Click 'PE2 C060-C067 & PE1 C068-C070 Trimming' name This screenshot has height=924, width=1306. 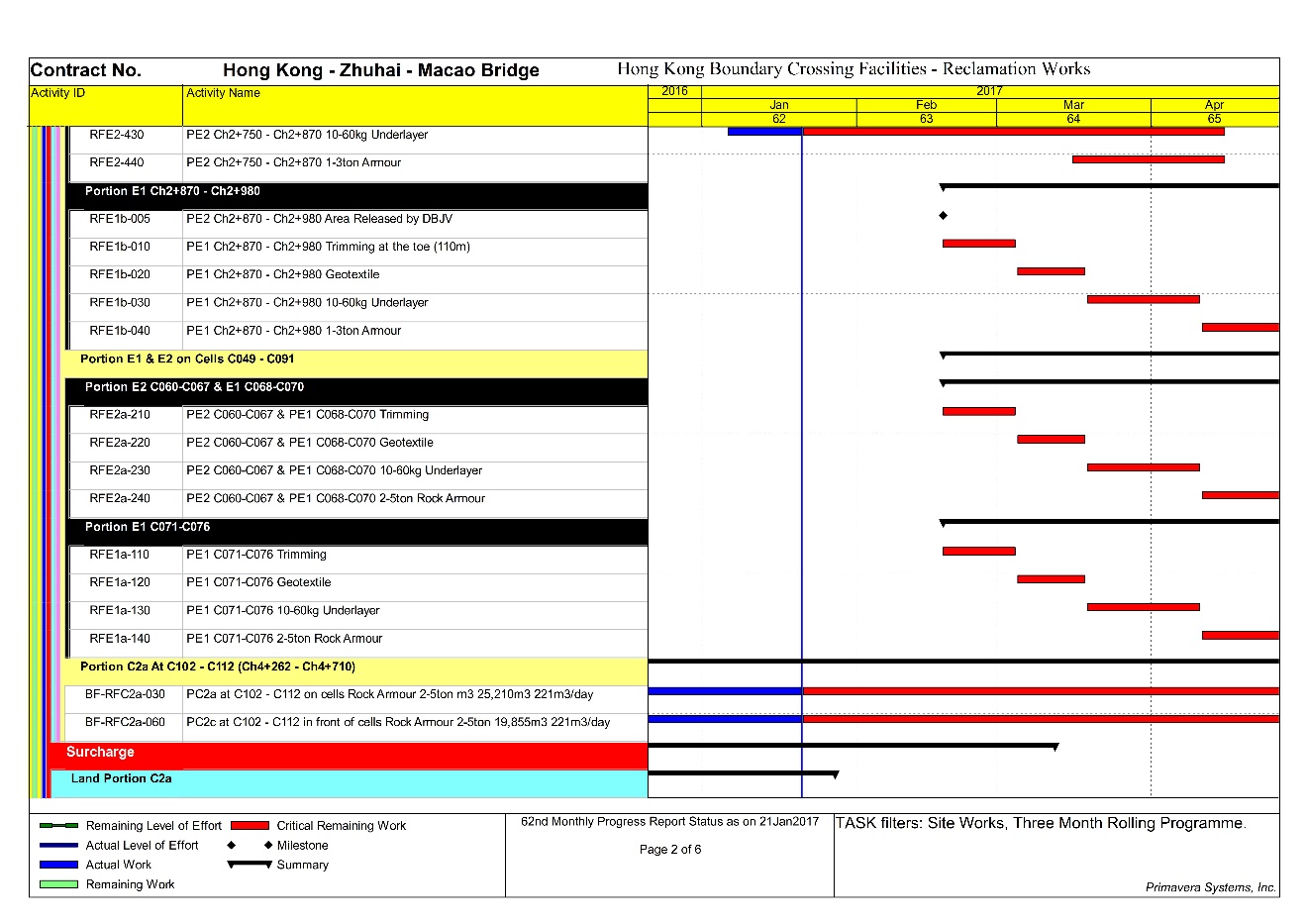pyautogui.click(x=307, y=415)
